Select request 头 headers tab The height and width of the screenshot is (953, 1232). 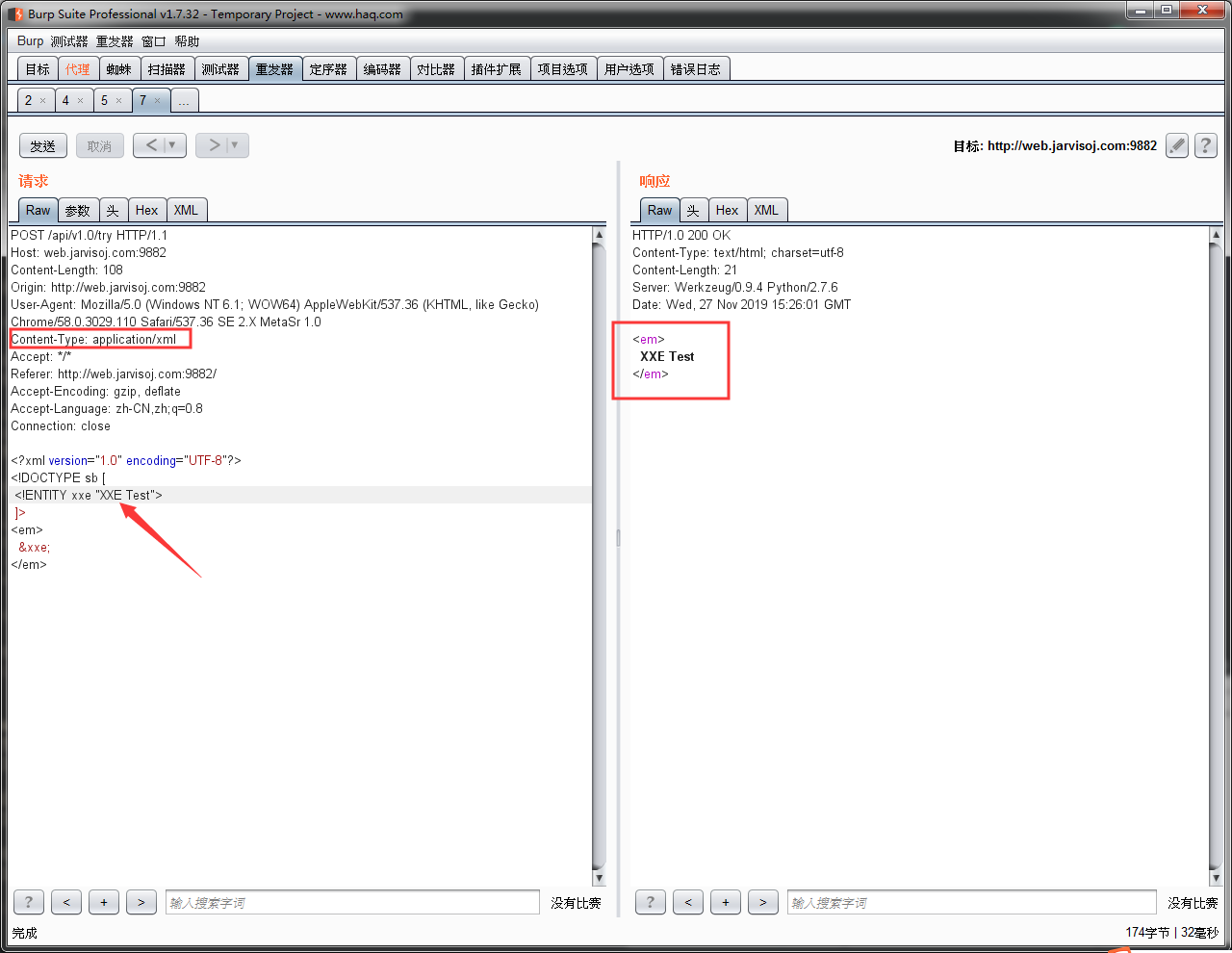(x=114, y=210)
